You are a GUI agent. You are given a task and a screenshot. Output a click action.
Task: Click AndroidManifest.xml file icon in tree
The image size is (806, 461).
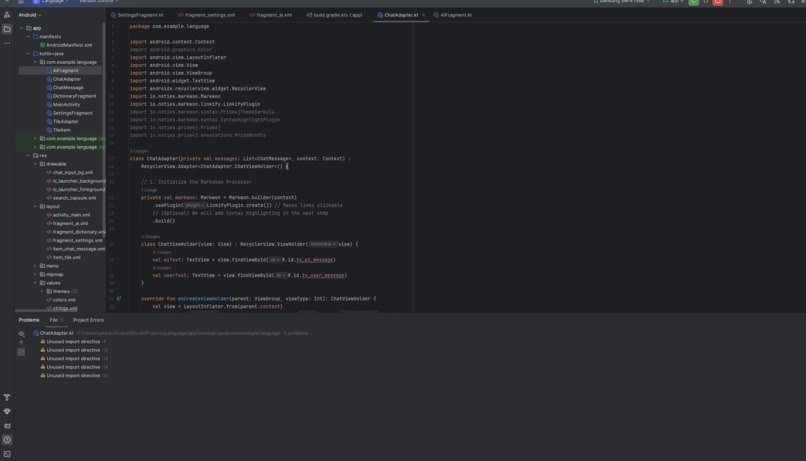pos(42,45)
